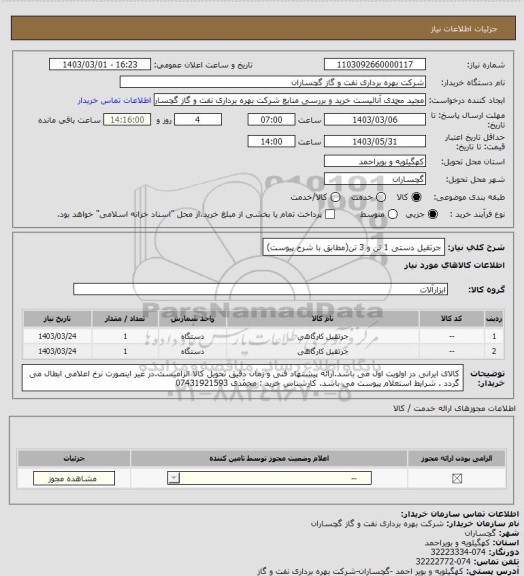Click phone number 32222772-074
The image size is (524, 576).
pos(443,561)
